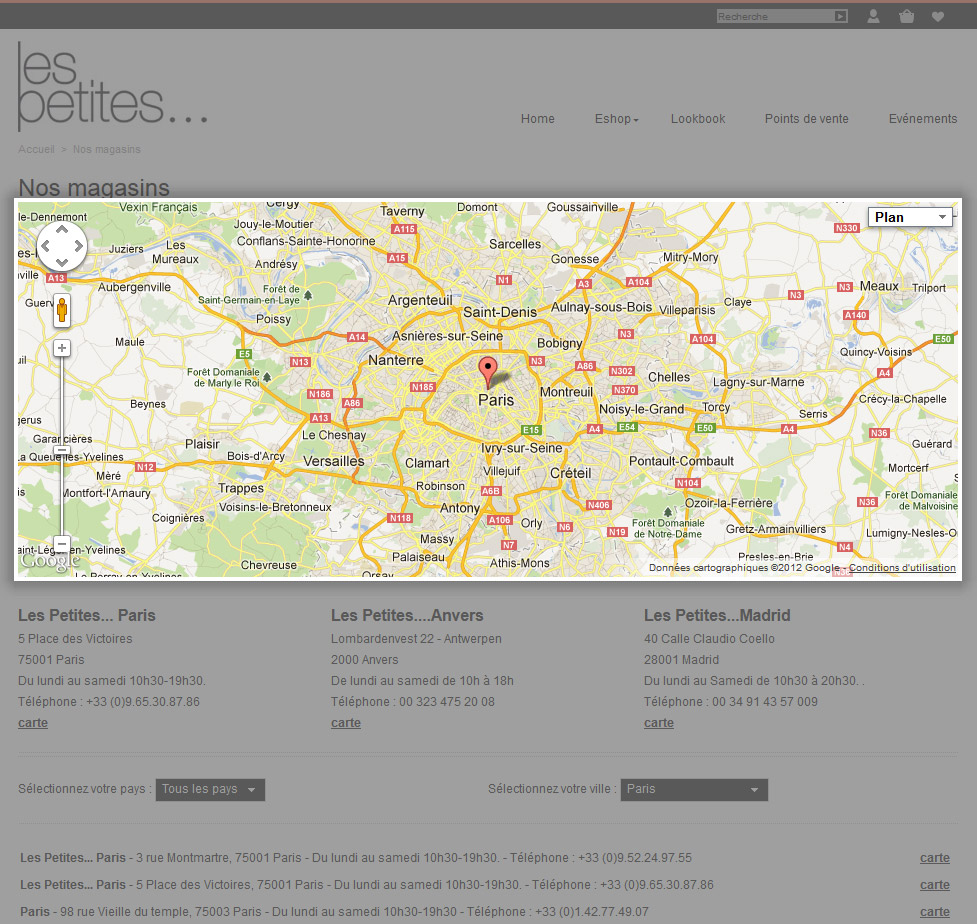Image resolution: width=977 pixels, height=924 pixels.
Task: Click the Les Petites...Madrid store heading
Action: pos(717,615)
